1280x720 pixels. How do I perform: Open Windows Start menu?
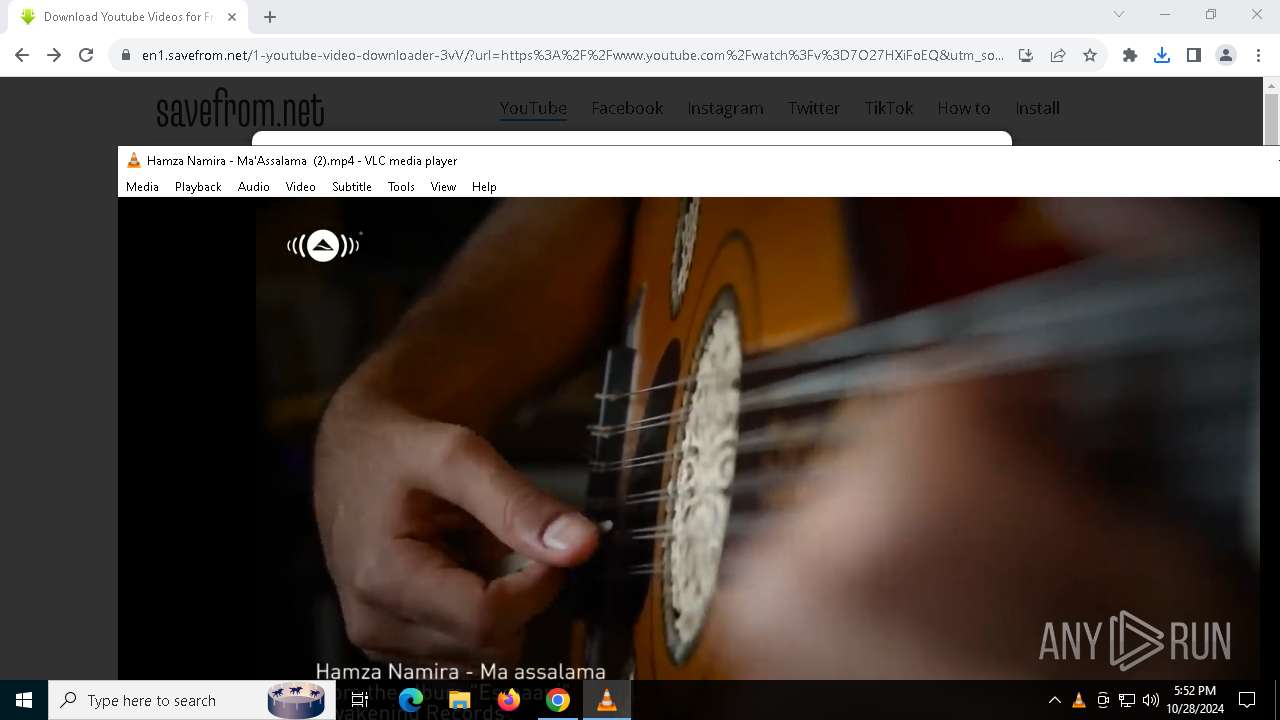pyautogui.click(x=24, y=700)
